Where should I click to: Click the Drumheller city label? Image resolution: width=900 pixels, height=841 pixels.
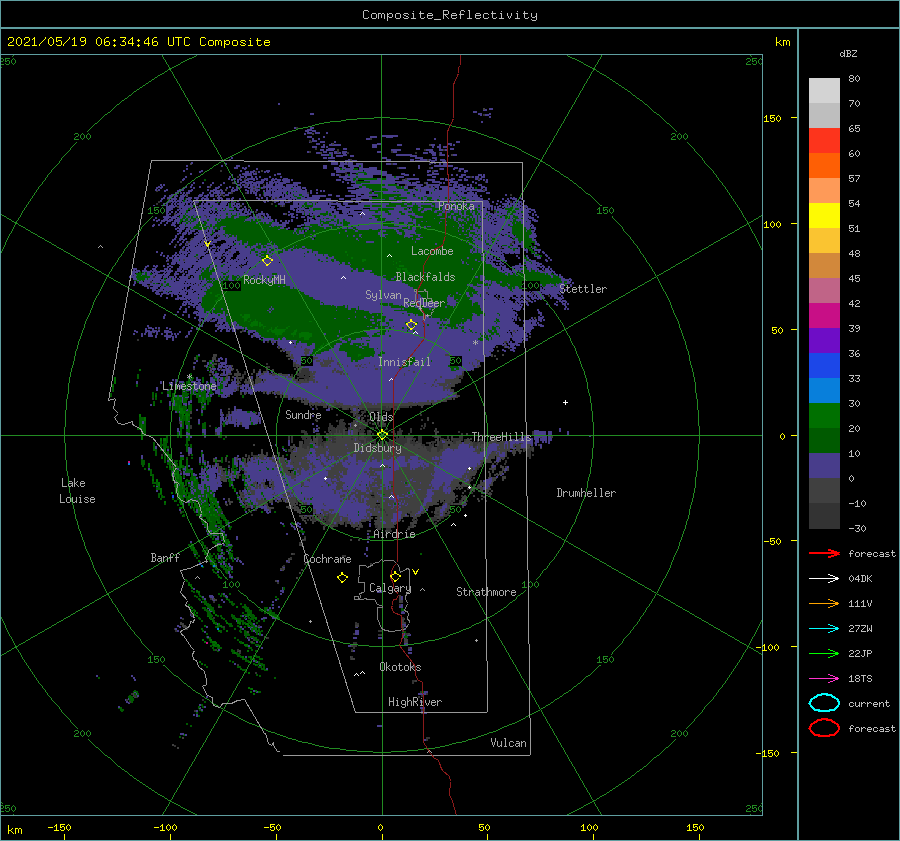pyautogui.click(x=586, y=493)
